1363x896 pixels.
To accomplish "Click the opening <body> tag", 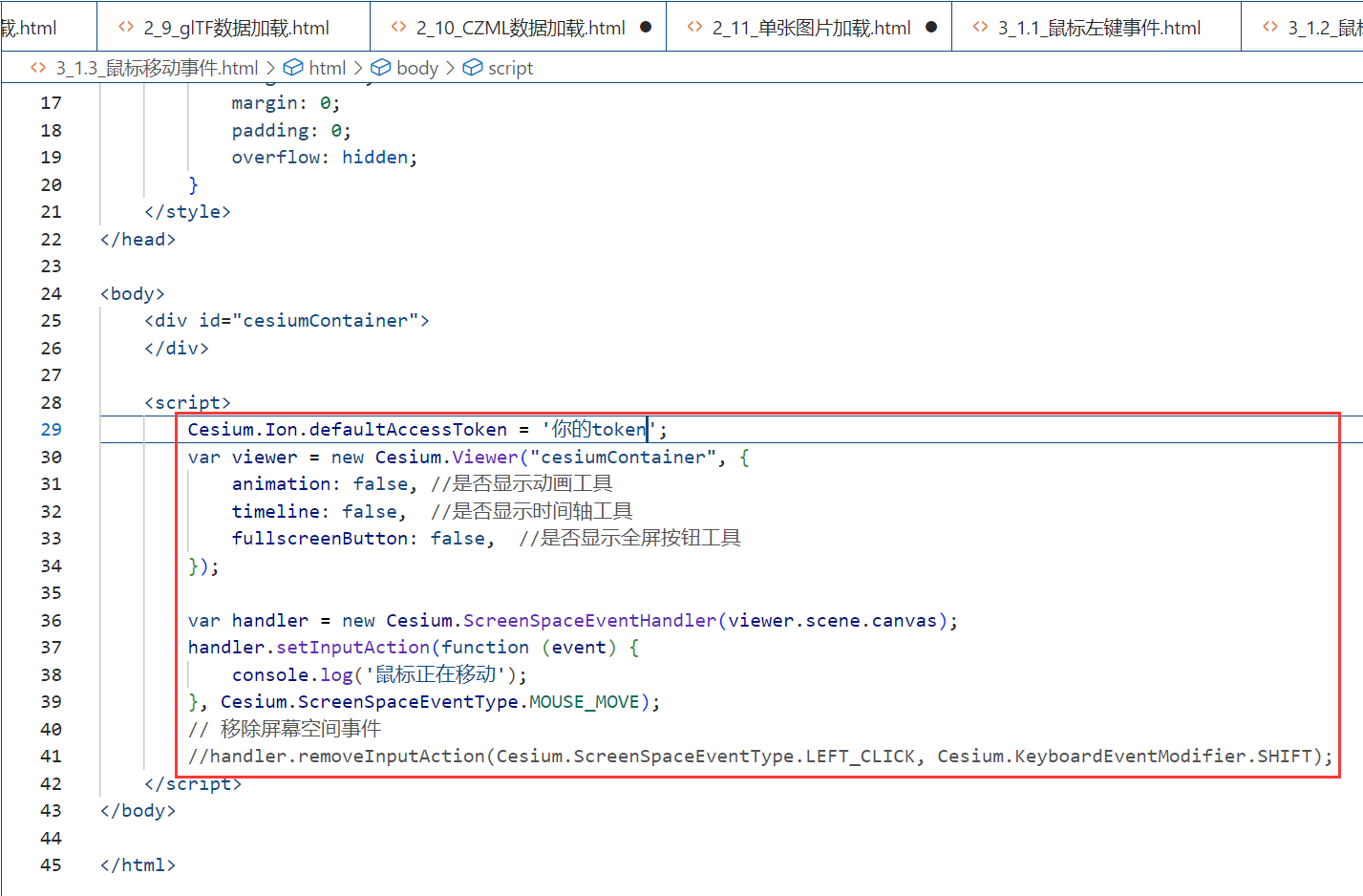I will (x=133, y=293).
